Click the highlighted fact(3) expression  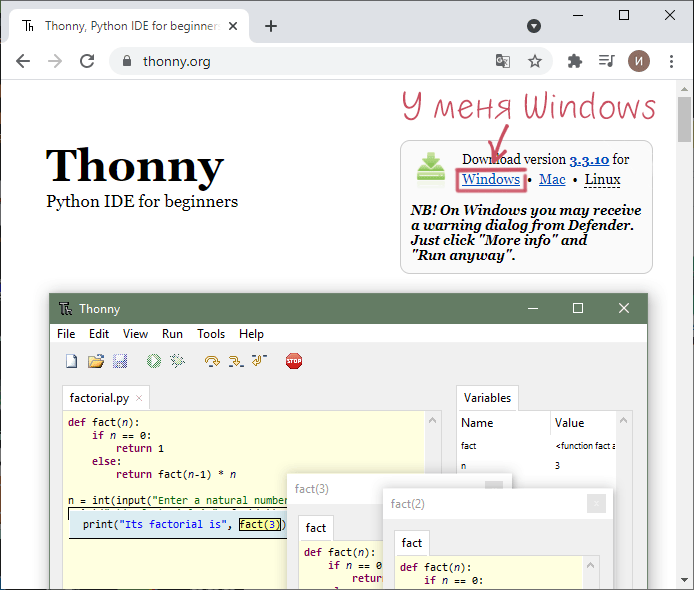(x=260, y=524)
